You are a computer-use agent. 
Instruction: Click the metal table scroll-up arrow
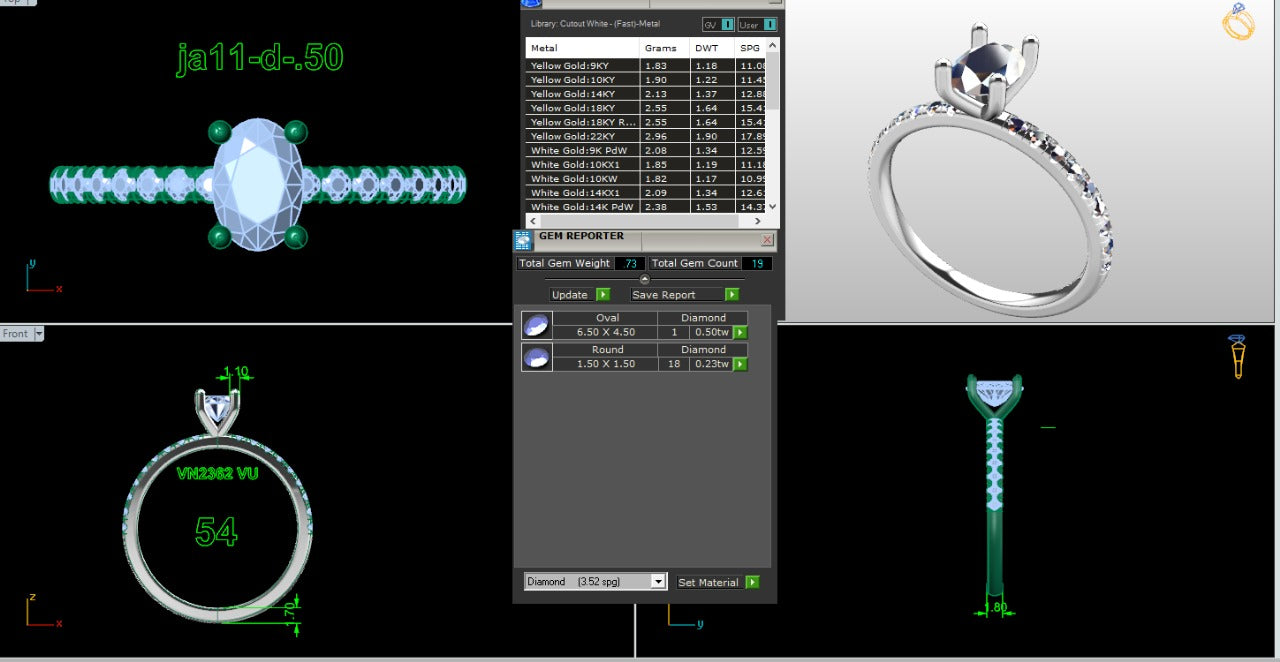772,46
